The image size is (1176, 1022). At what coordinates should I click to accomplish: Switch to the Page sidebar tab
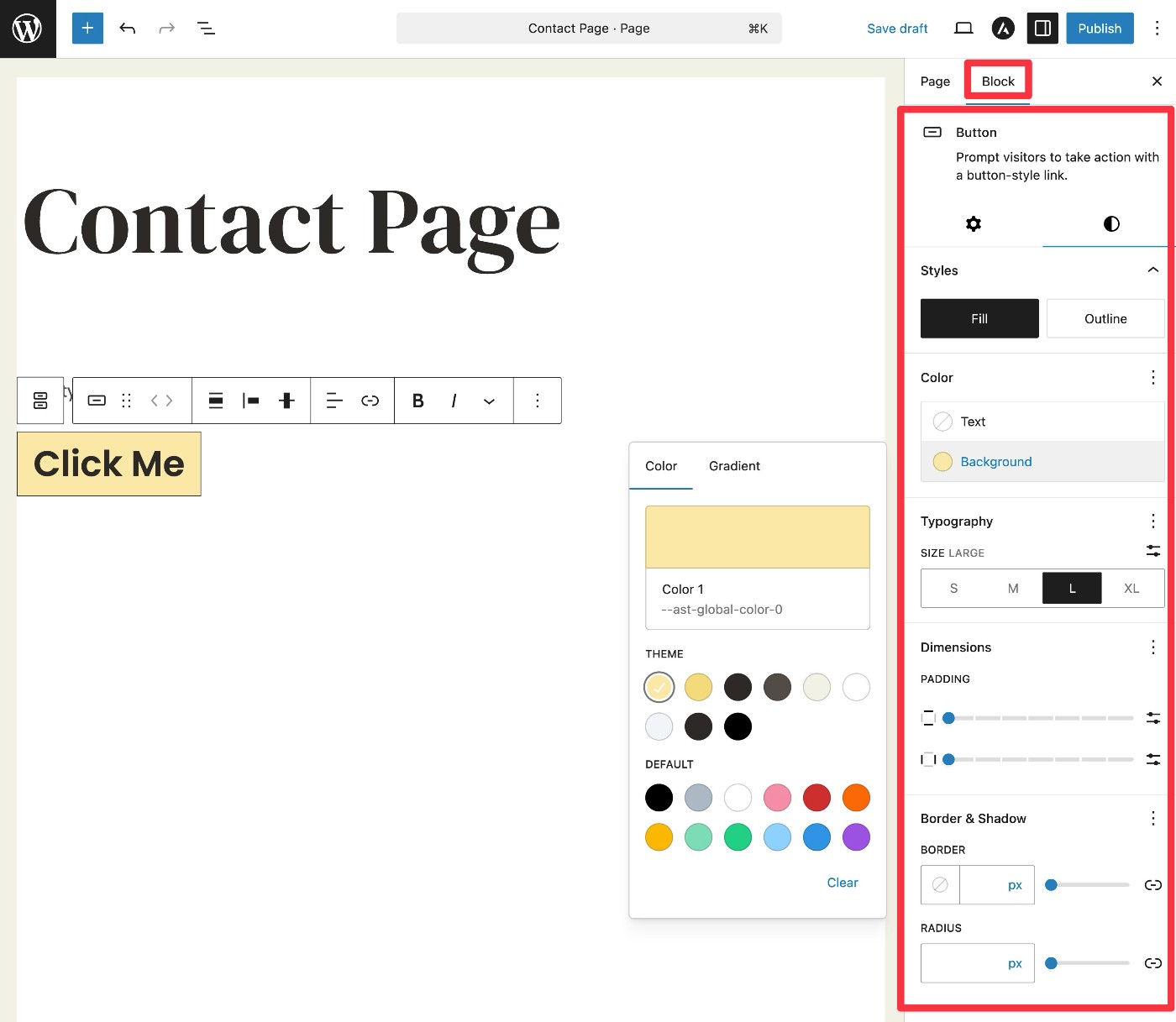point(935,81)
